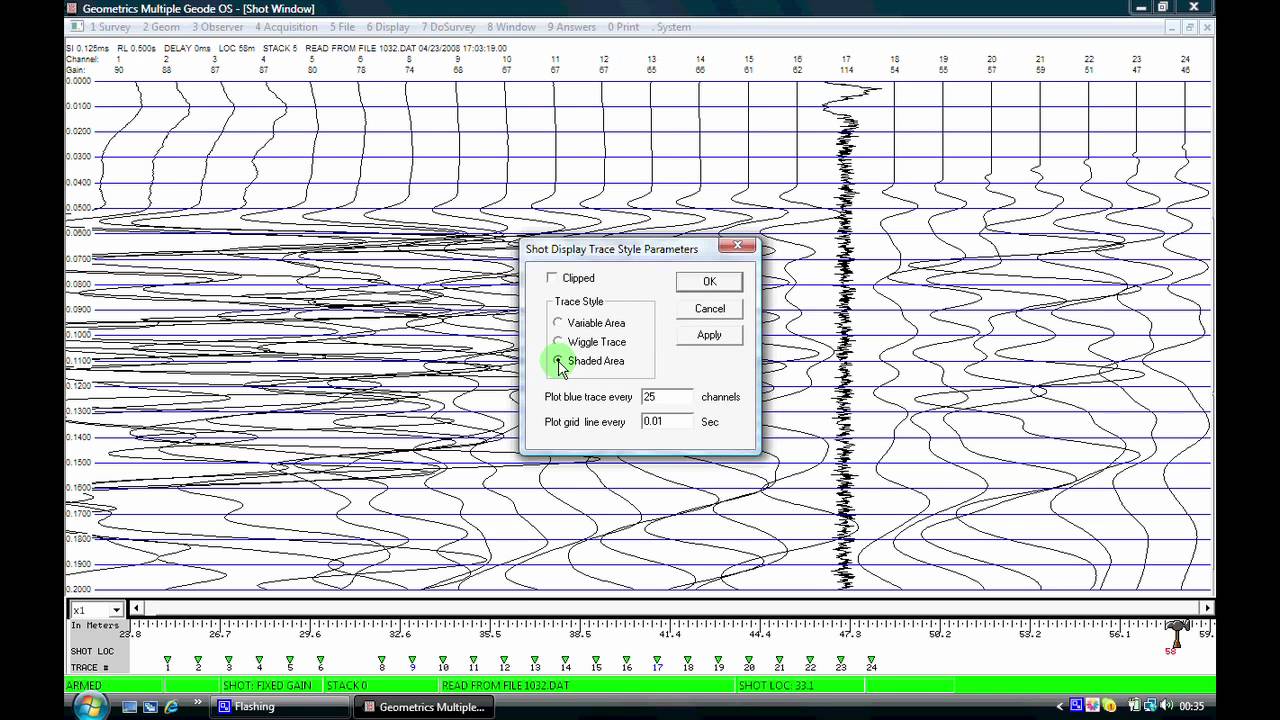The width and height of the screenshot is (1280, 720).
Task: Open the 6 Display menu
Action: [387, 27]
